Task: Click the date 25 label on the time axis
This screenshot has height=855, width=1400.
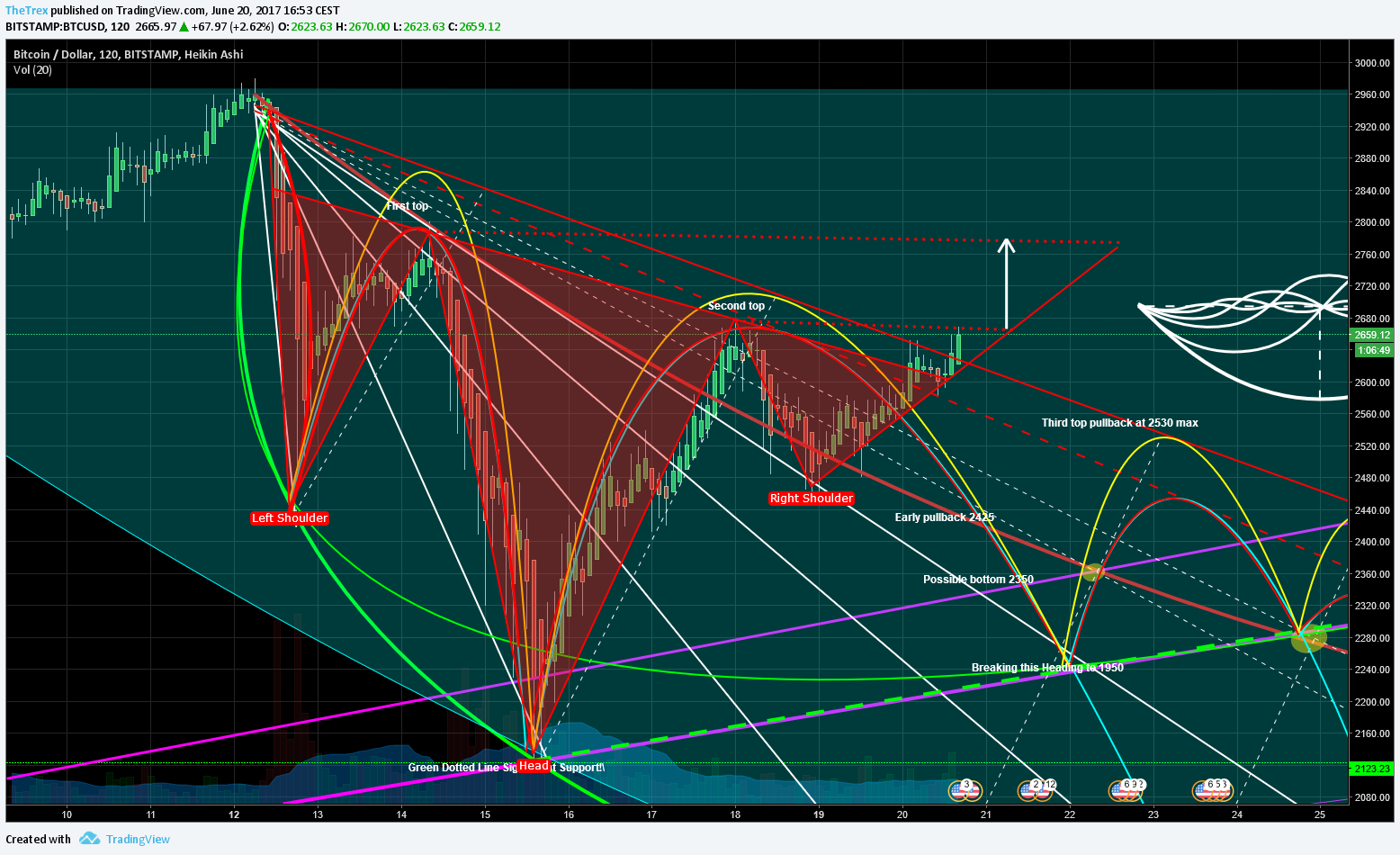Action: coord(1320,814)
